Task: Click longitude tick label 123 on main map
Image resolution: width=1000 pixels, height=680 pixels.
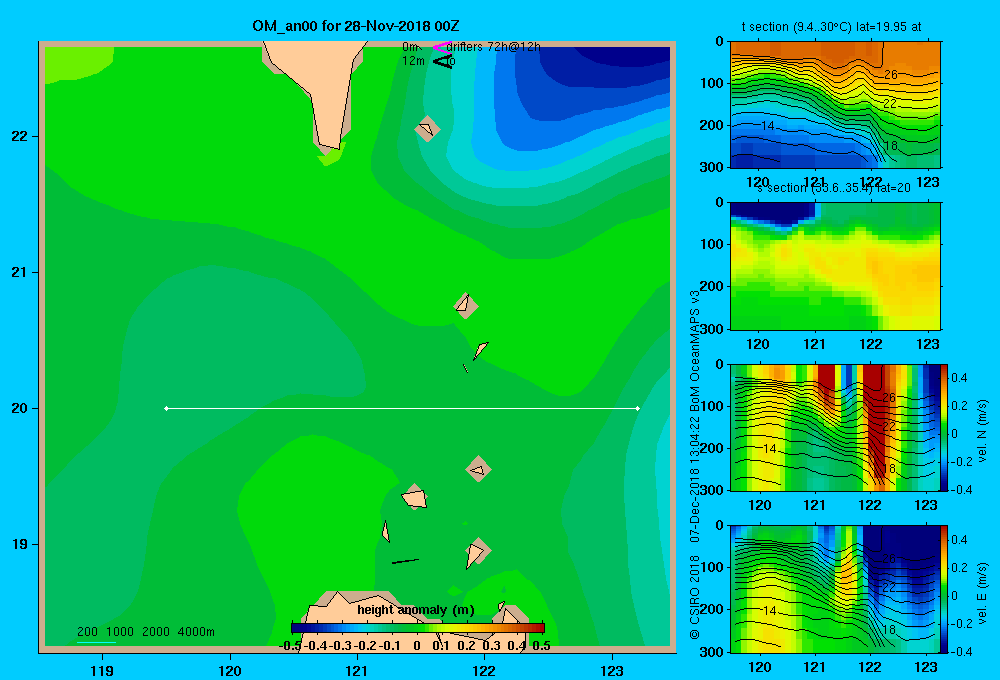Action: point(612,671)
